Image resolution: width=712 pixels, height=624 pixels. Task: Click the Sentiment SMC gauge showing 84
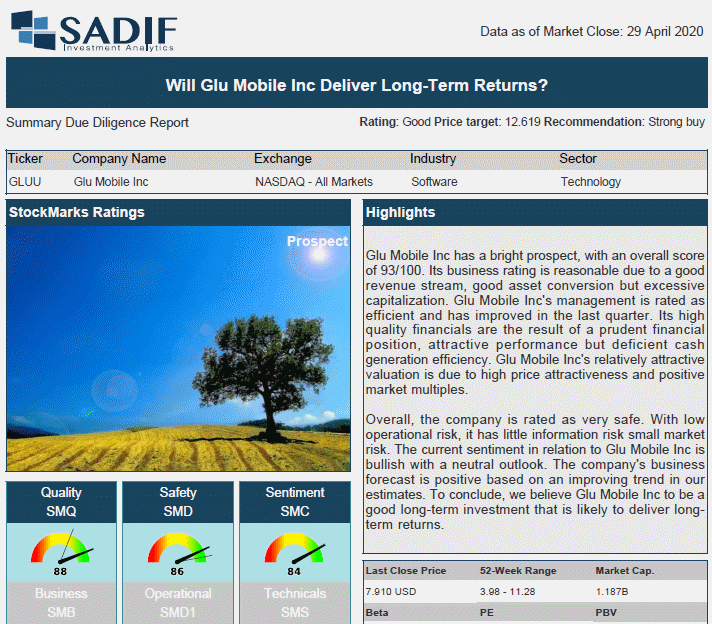click(295, 552)
